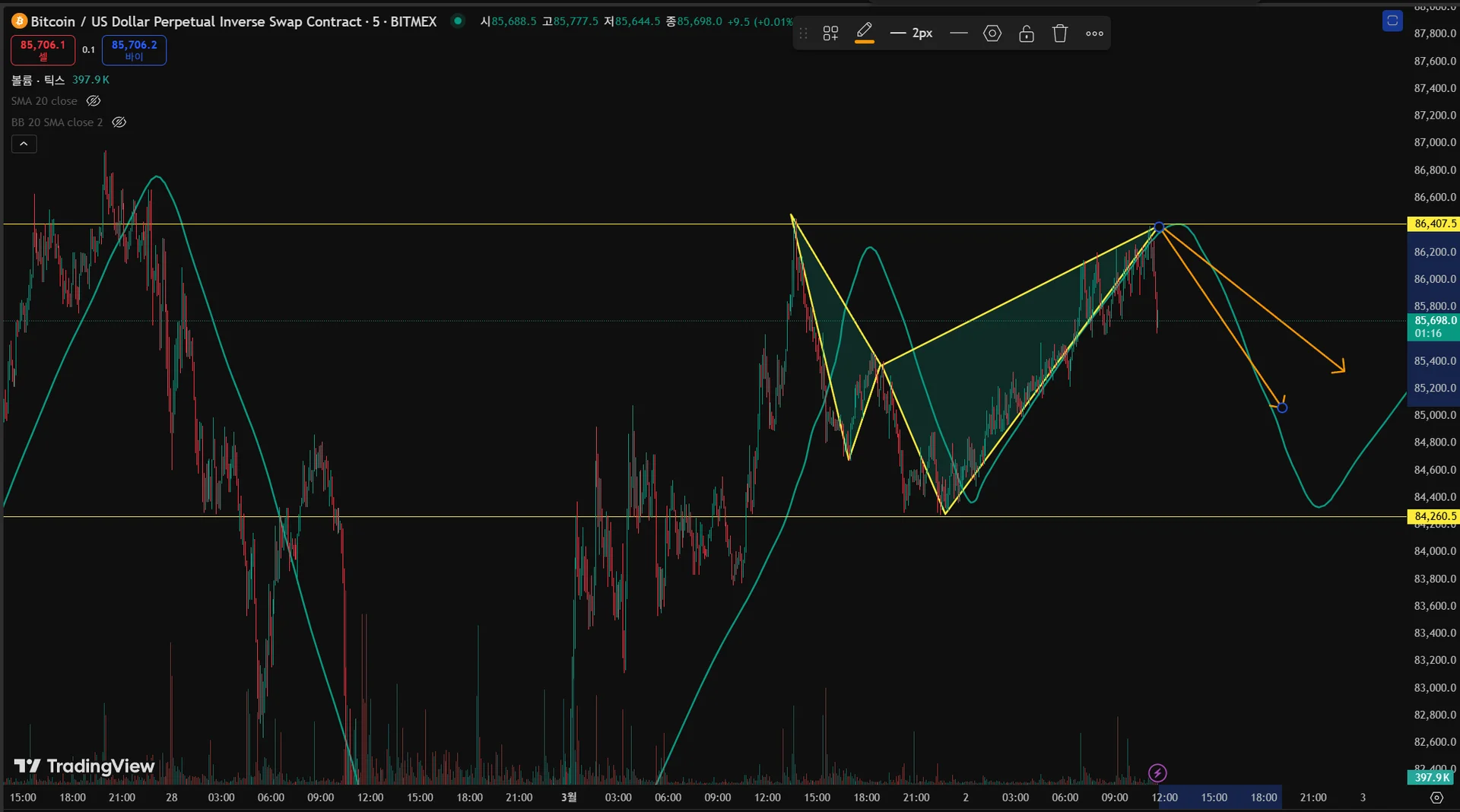Click the current price label 85,698.0
The height and width of the screenshot is (812, 1460).
coord(1433,327)
